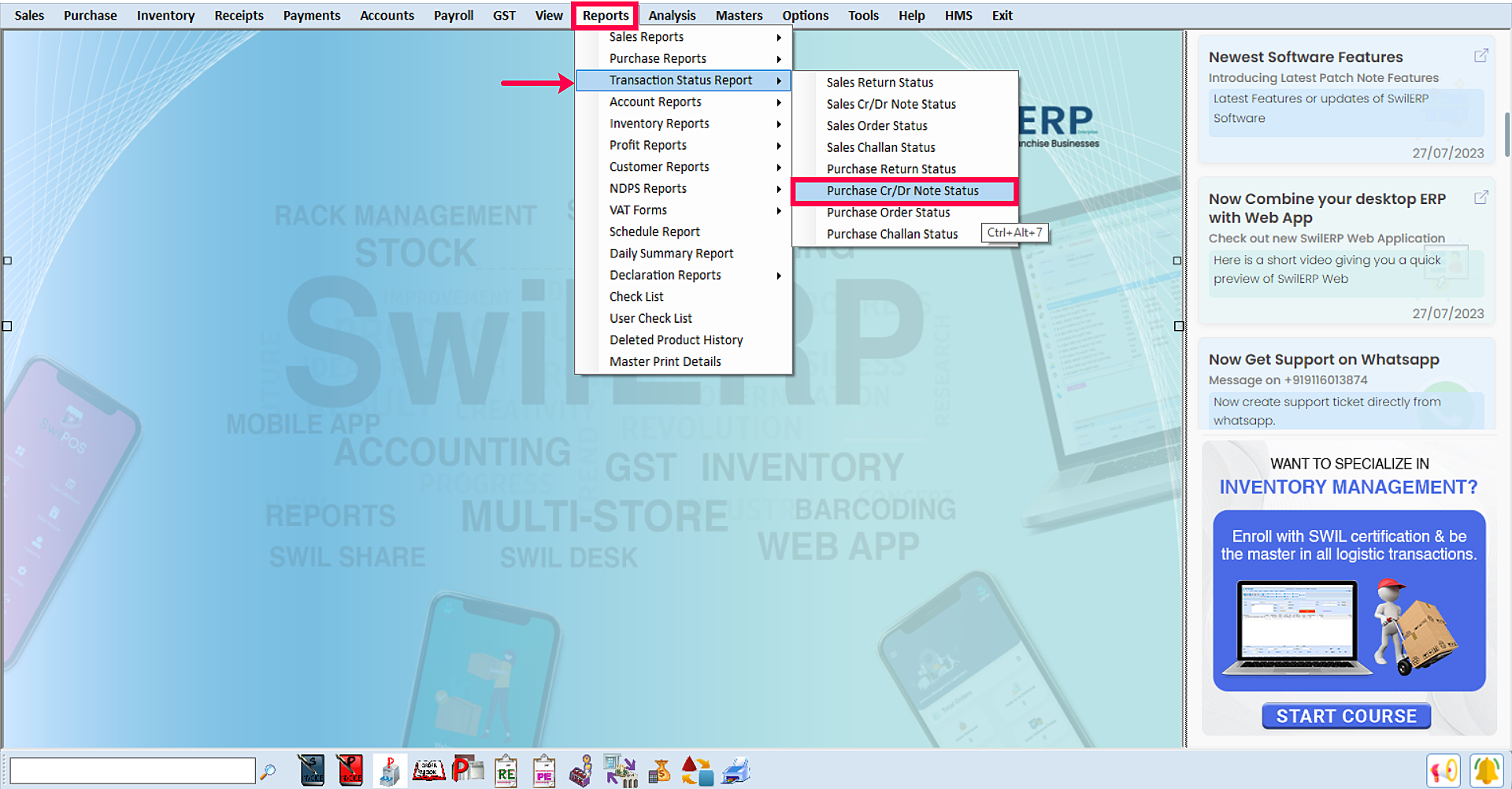Open the GST menu
This screenshot has height=789, width=1512.
(504, 15)
